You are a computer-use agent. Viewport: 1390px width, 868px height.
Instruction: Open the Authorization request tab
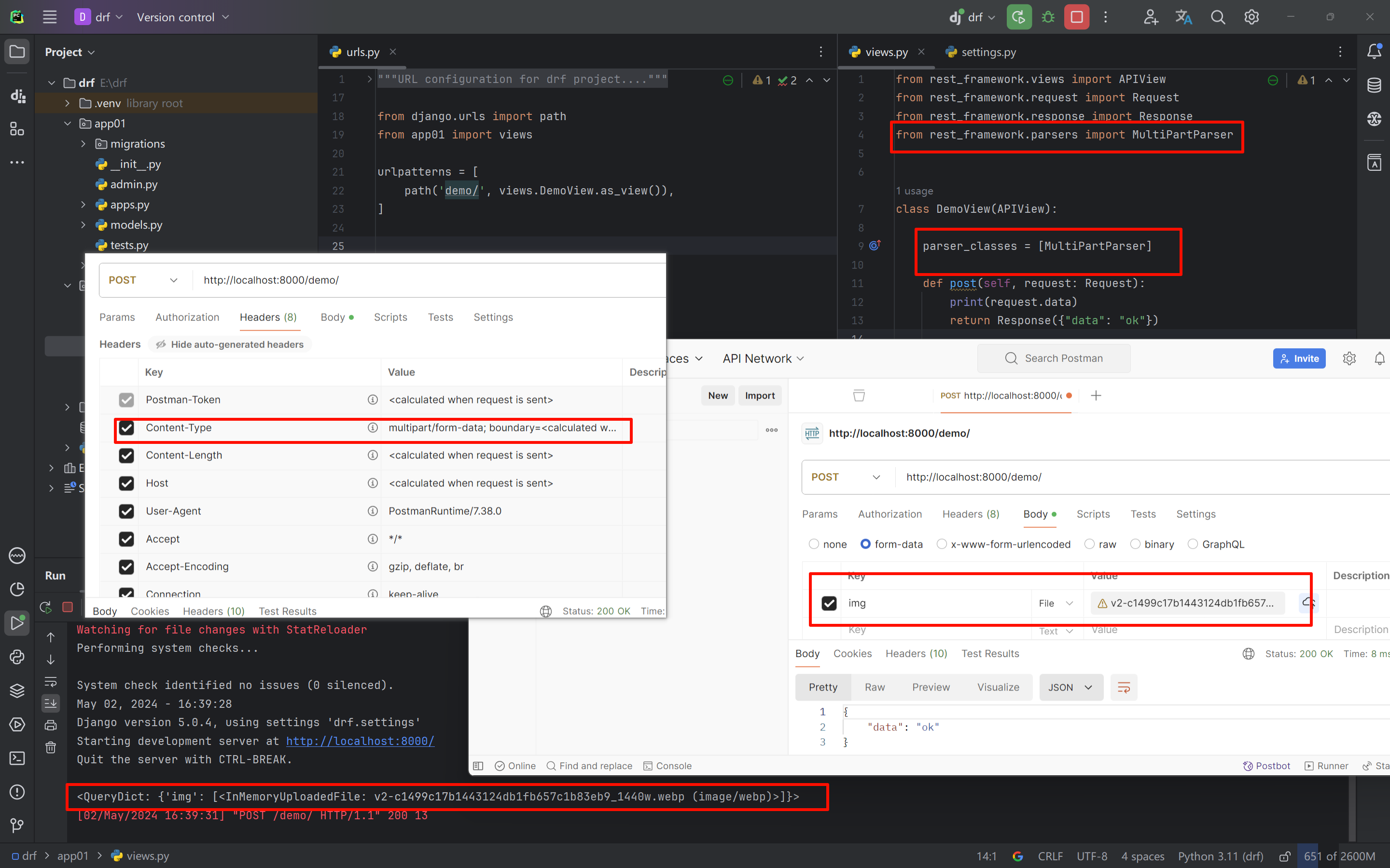point(890,514)
